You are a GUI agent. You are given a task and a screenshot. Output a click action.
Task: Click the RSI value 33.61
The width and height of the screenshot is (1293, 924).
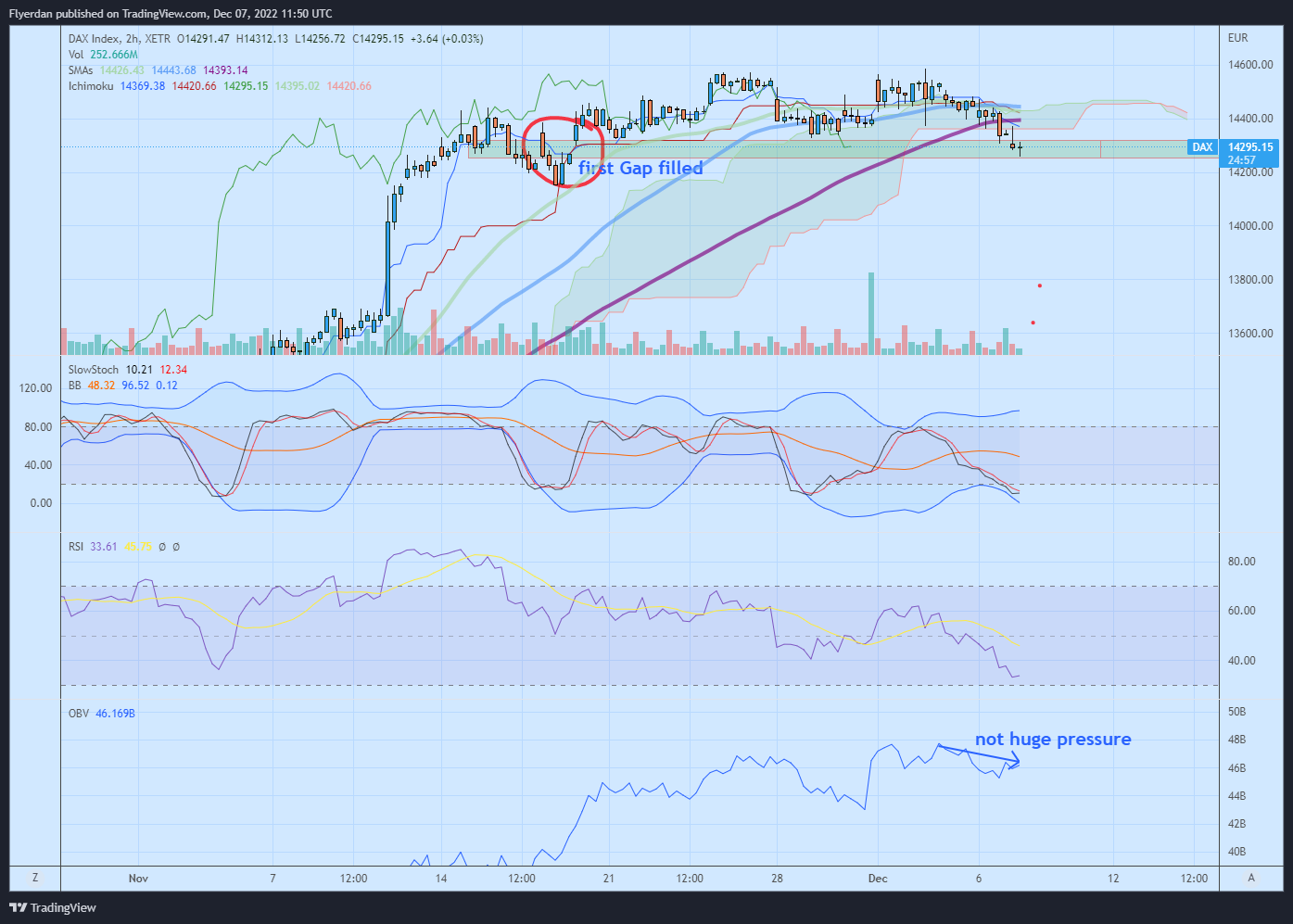coord(104,547)
